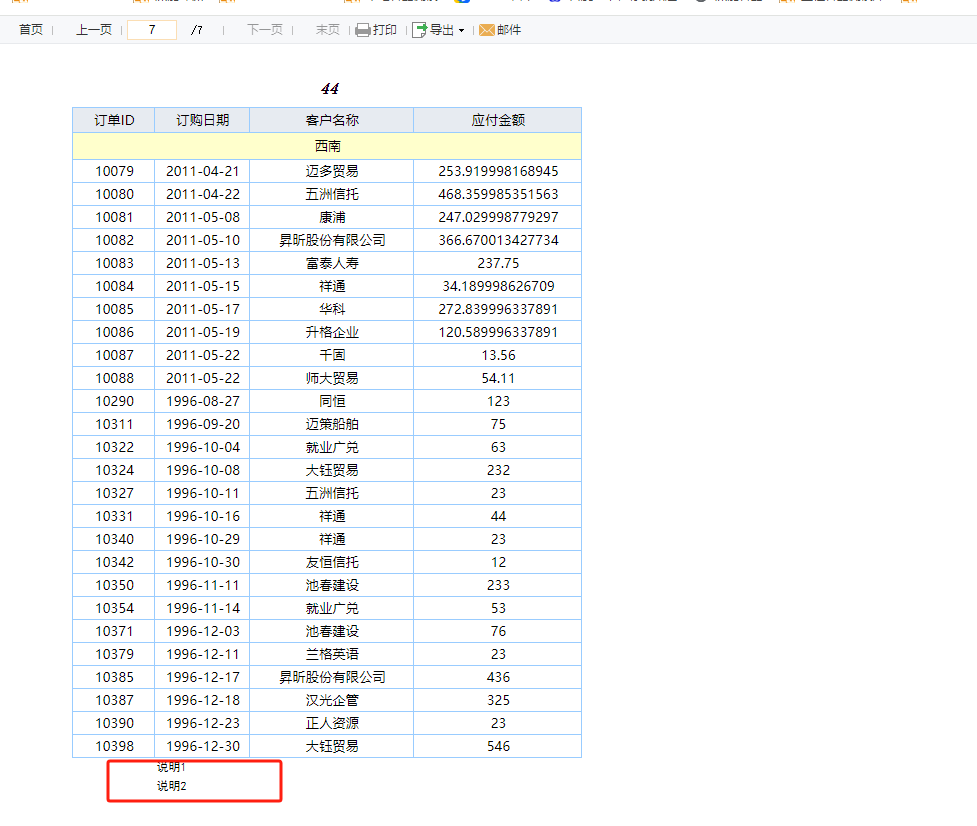Click the green export icon

(419, 30)
